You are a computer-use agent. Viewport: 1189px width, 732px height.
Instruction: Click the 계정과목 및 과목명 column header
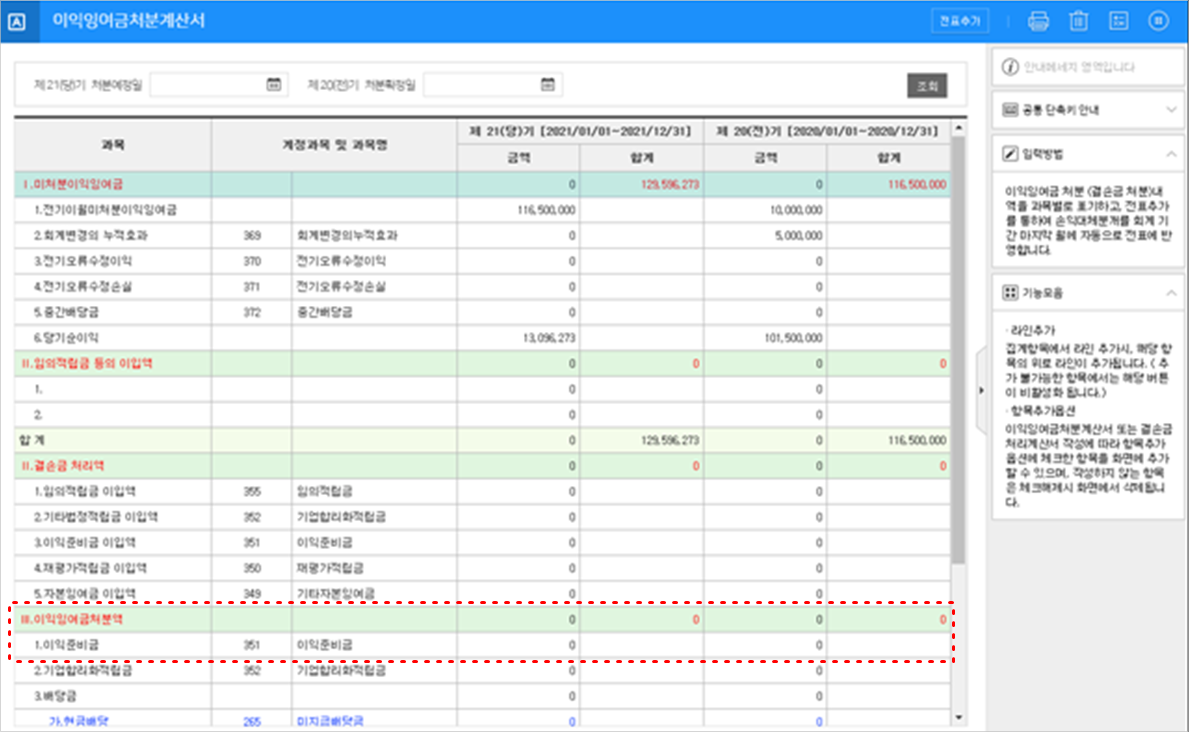(x=334, y=145)
